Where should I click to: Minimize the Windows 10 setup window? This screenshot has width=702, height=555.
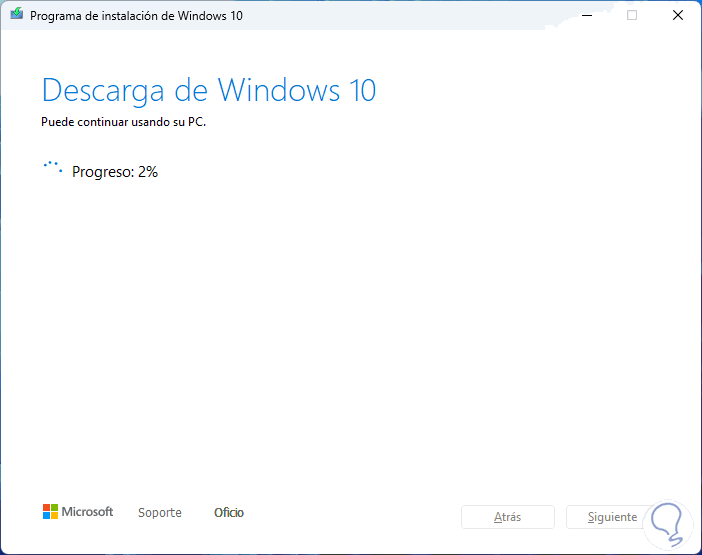(x=587, y=15)
